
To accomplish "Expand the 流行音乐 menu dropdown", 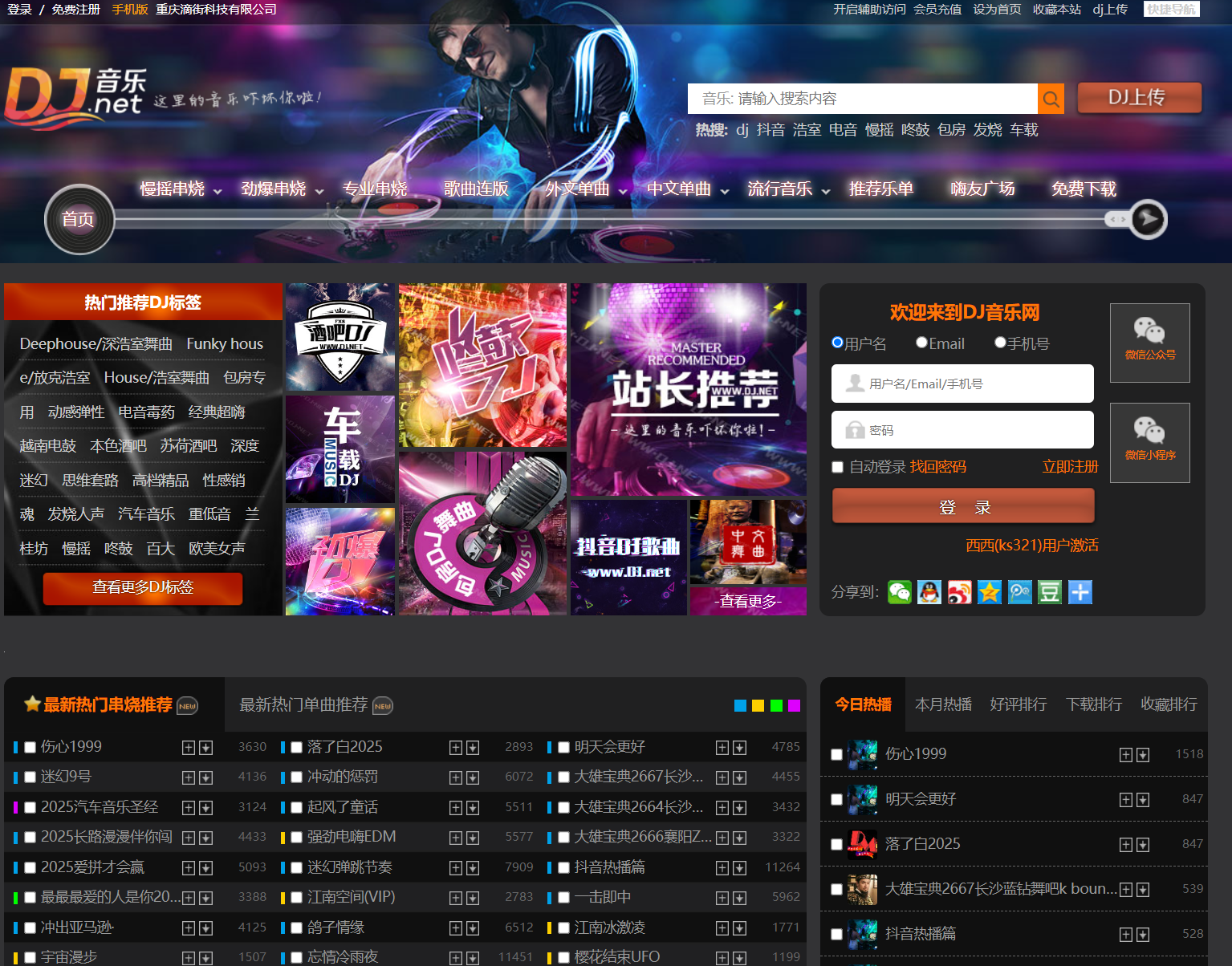I will (x=825, y=191).
